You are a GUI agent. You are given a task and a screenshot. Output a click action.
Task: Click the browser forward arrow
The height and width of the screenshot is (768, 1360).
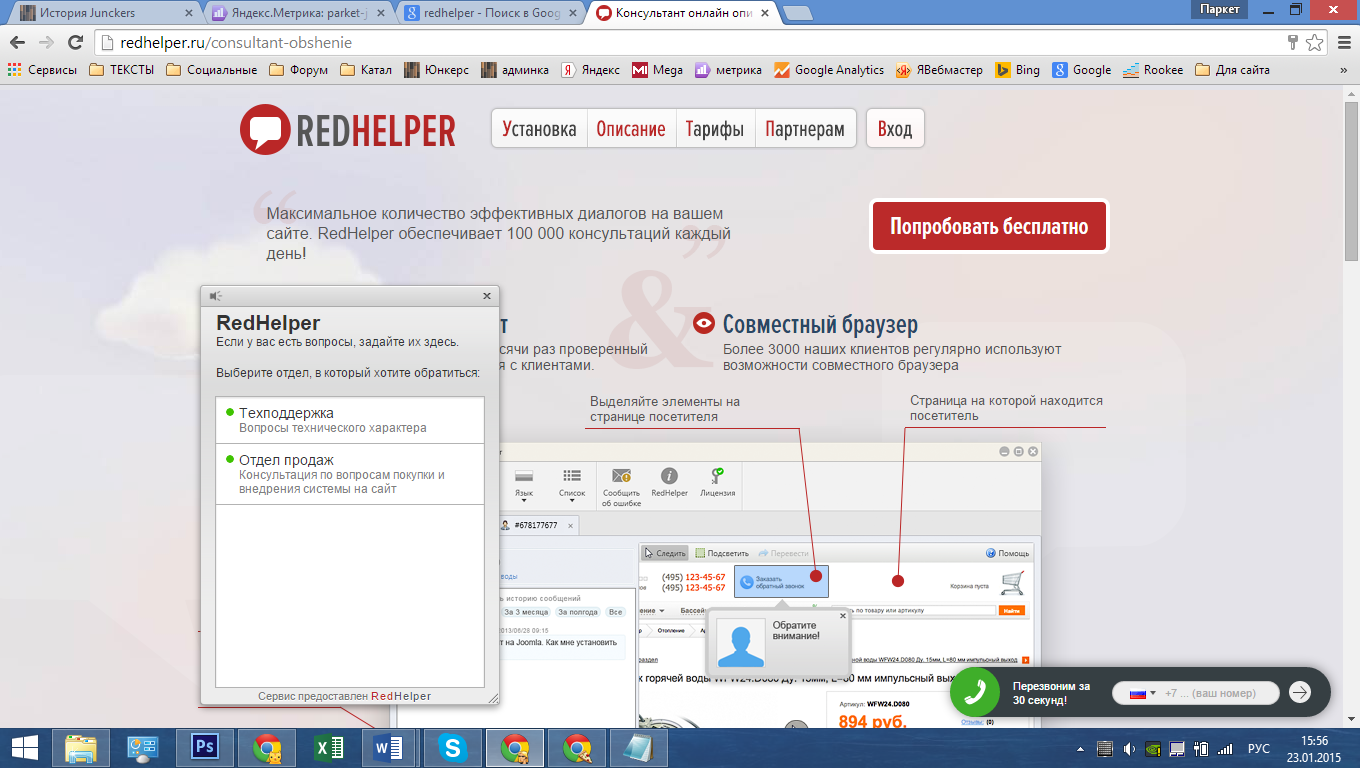pos(46,43)
